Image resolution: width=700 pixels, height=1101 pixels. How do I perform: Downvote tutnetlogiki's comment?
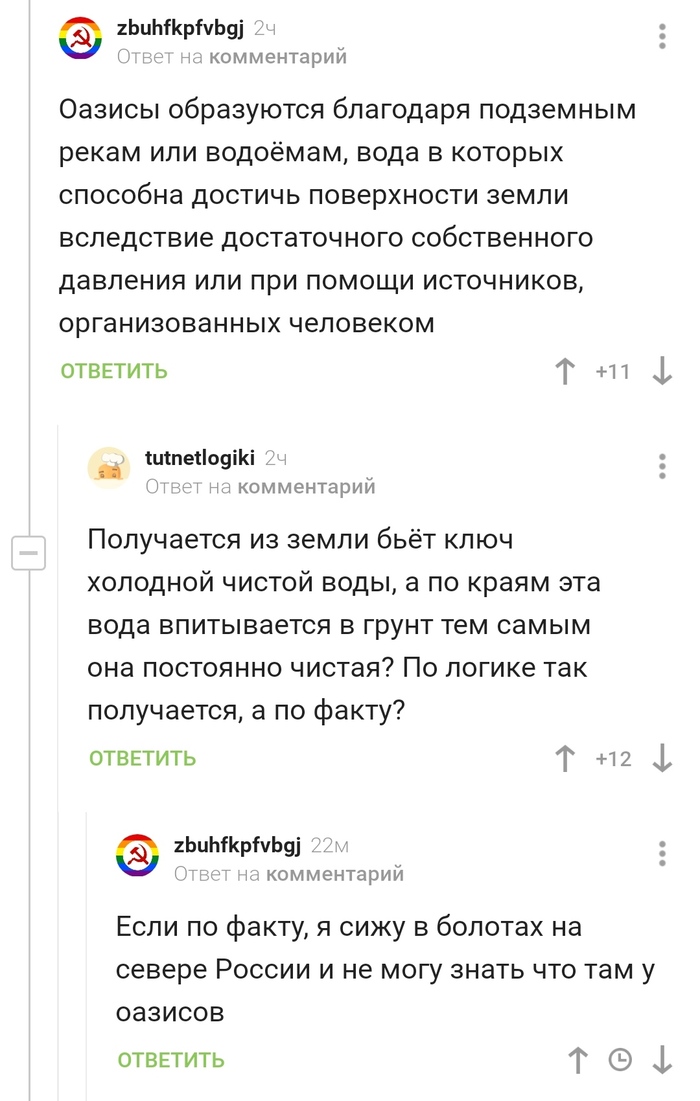pyautogui.click(x=662, y=758)
